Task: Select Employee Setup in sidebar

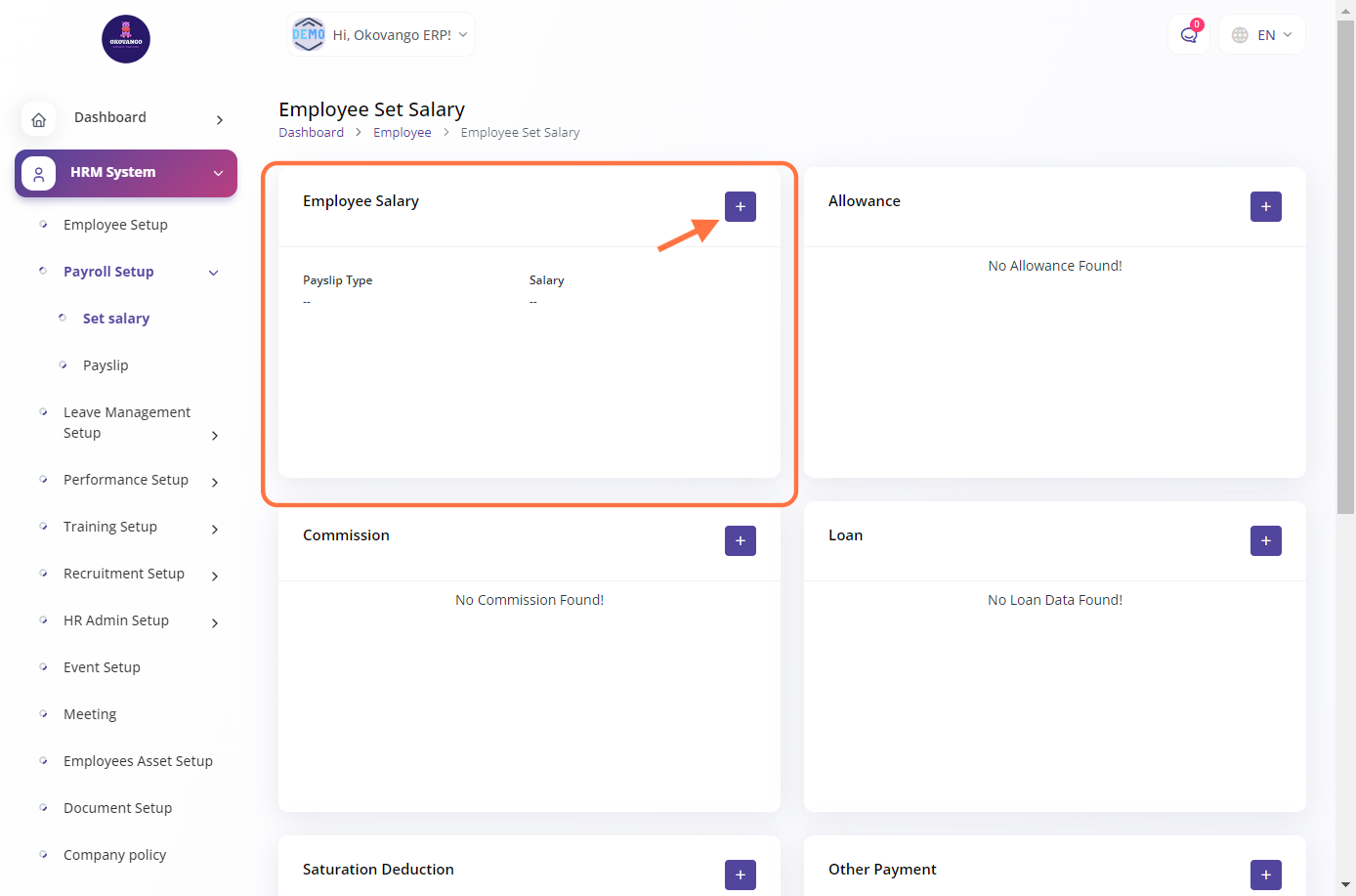Action: tap(115, 225)
